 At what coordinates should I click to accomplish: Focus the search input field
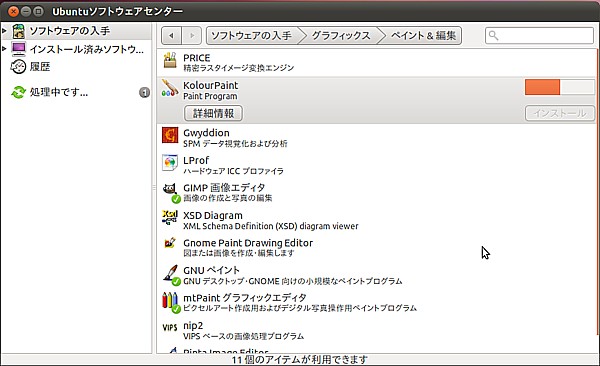pos(539,36)
